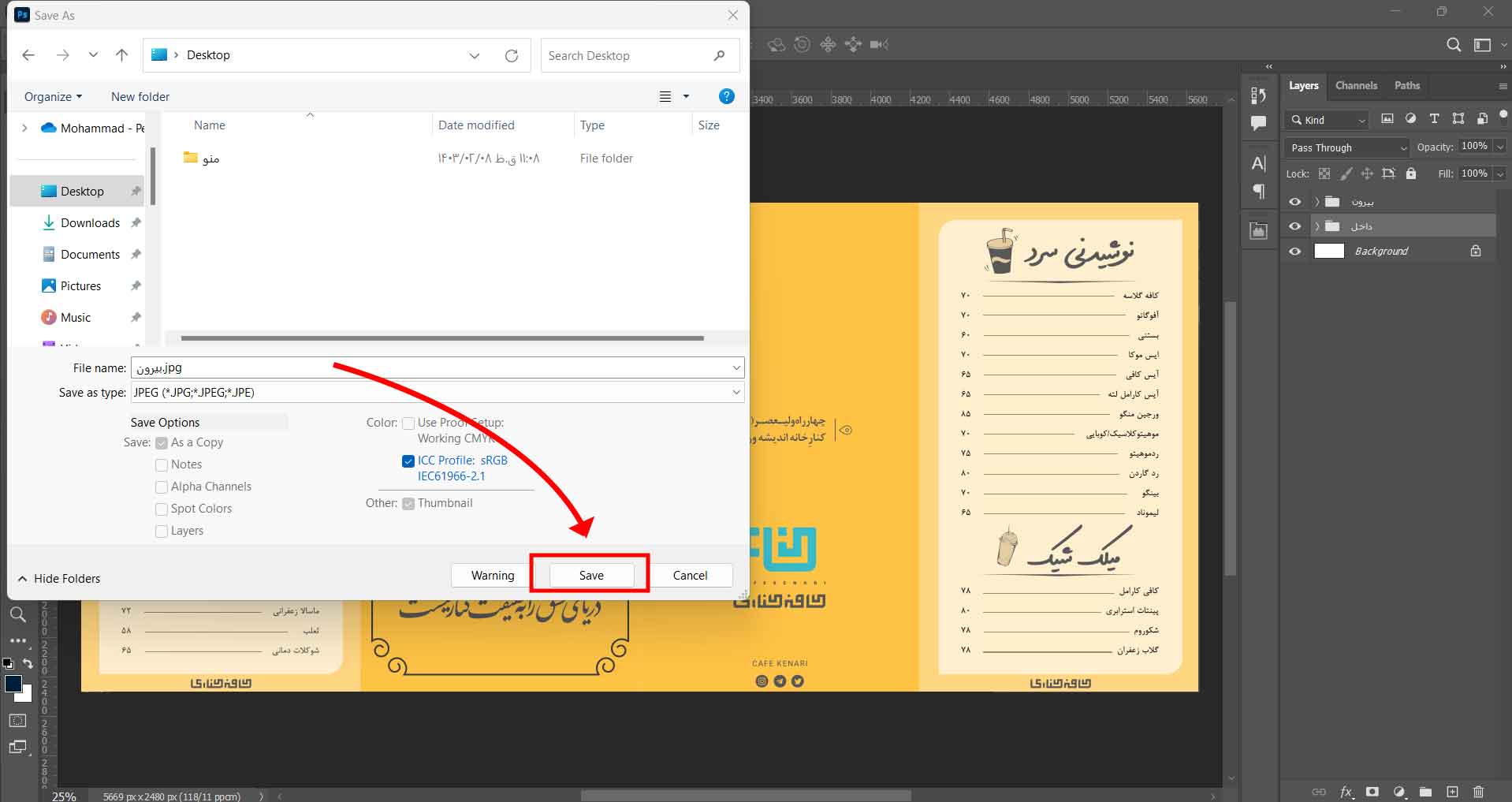Open the History panel icon
Screen dimensions: 1512x802
(x=1258, y=95)
